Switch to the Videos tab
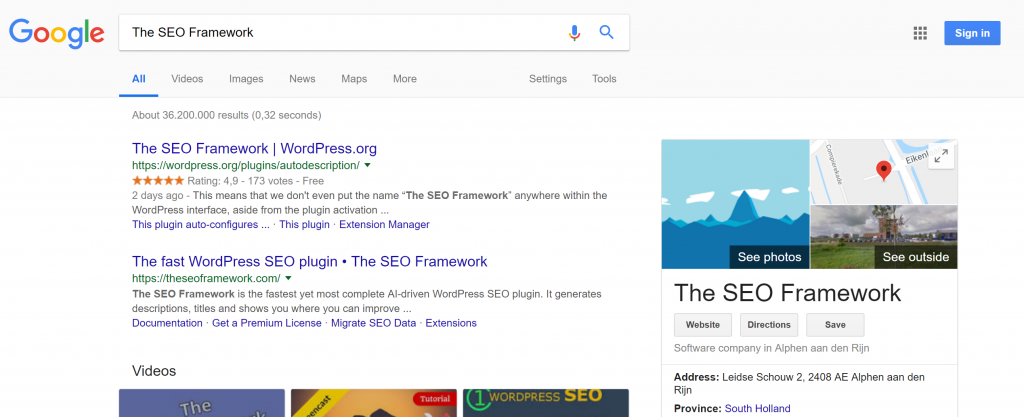The image size is (1024, 417). click(187, 79)
